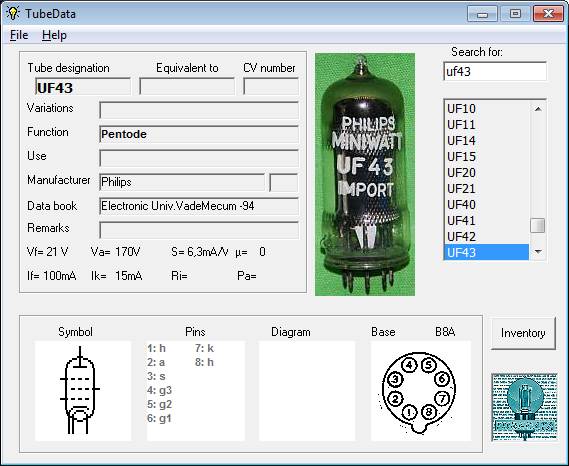Click the Inventory button
Image resolution: width=569 pixels, height=466 pixels.
[x=523, y=333]
